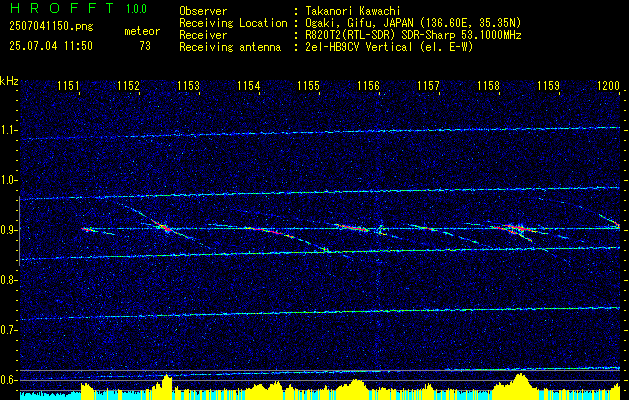Click the Receiving Location label
This screenshot has width=629, height=400.
pyautogui.click(x=233, y=23)
